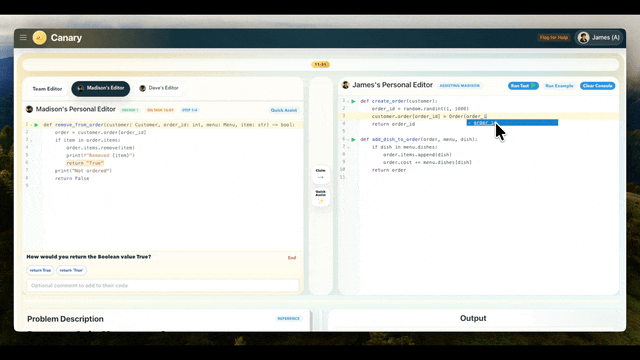
Task: Run remove_from_order with its green play arrow
Action: coord(36,125)
